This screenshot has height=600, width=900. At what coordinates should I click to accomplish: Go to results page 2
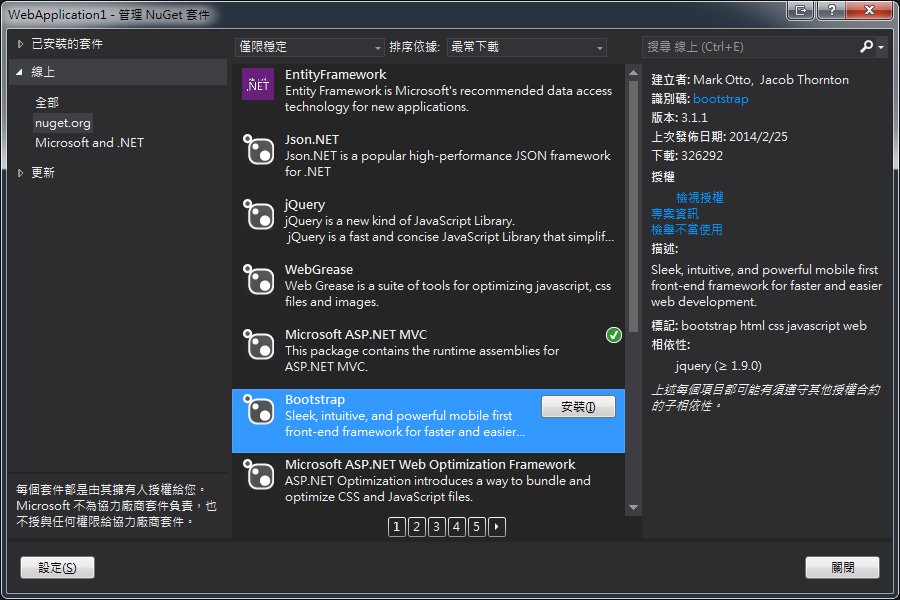pyautogui.click(x=417, y=527)
